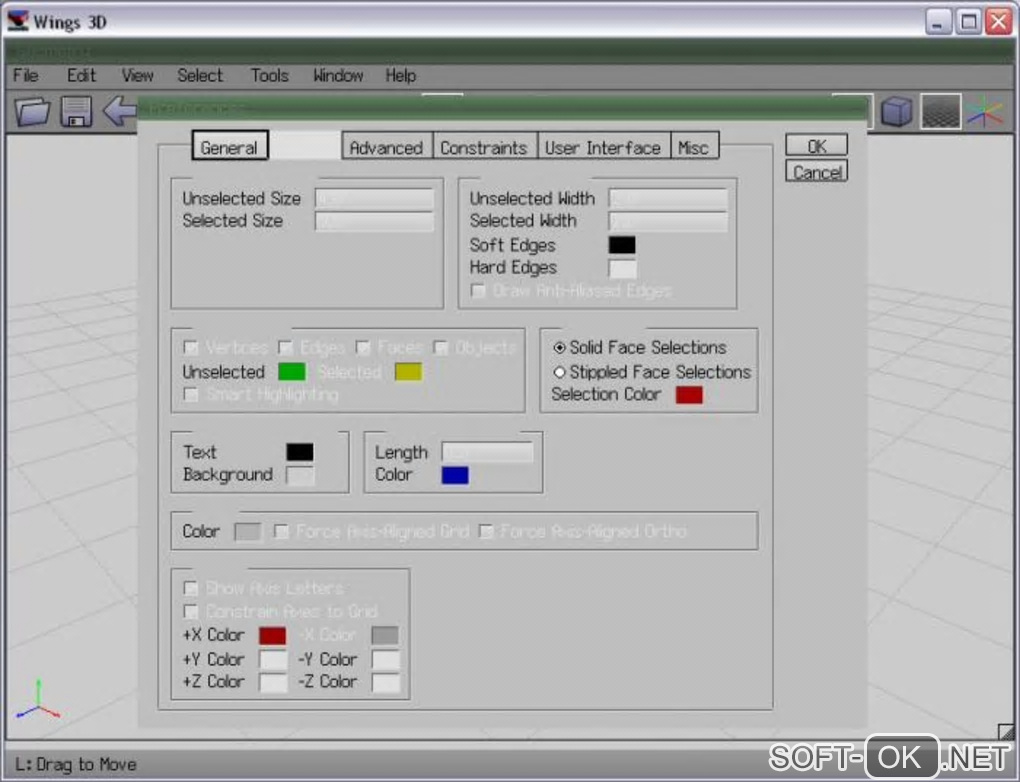Change the +Z Color swatch
Image resolution: width=1020 pixels, height=782 pixels.
[x=273, y=682]
